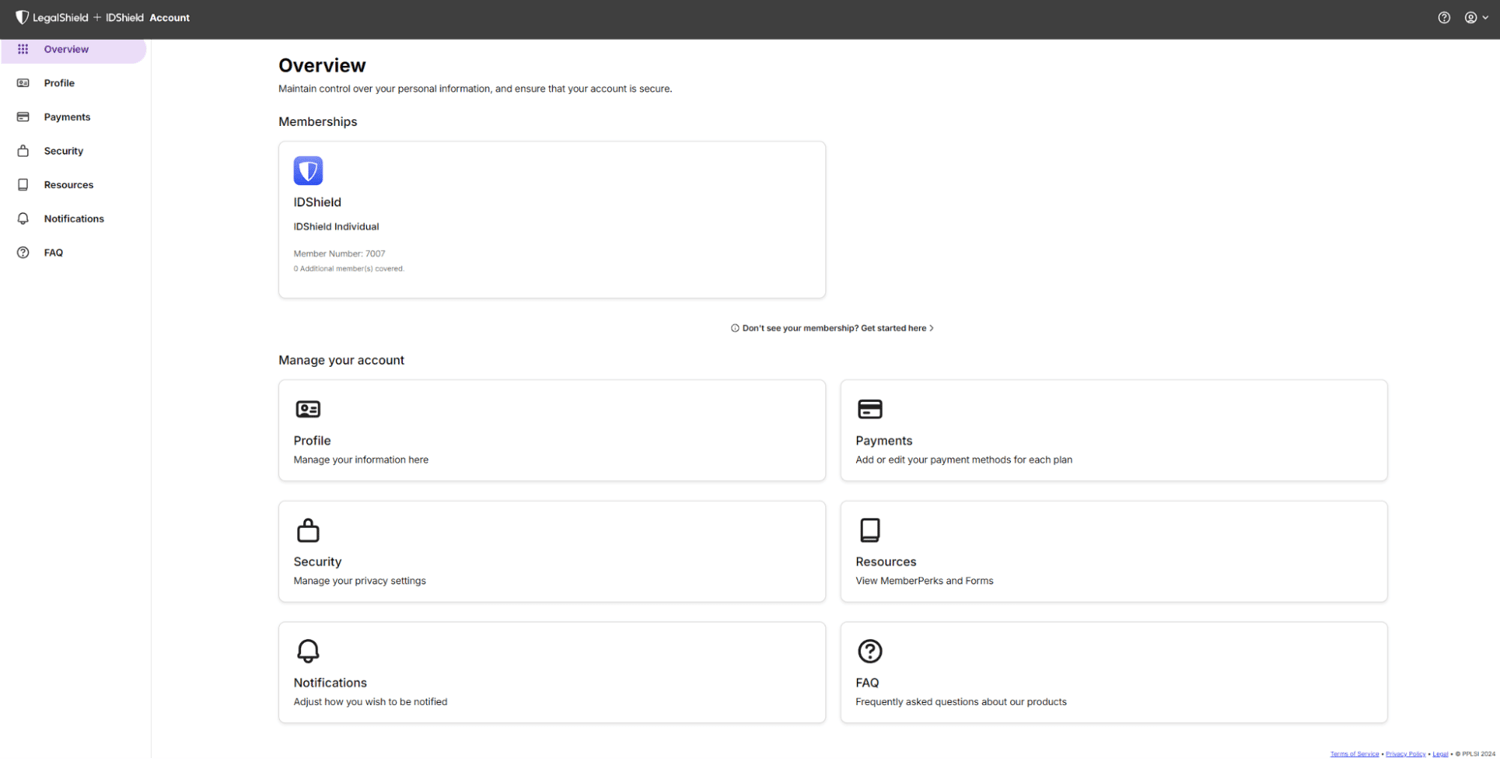Screen dimensions: 1500x759
Task: Click the Security lock icon in sidebar
Action: click(x=23, y=151)
